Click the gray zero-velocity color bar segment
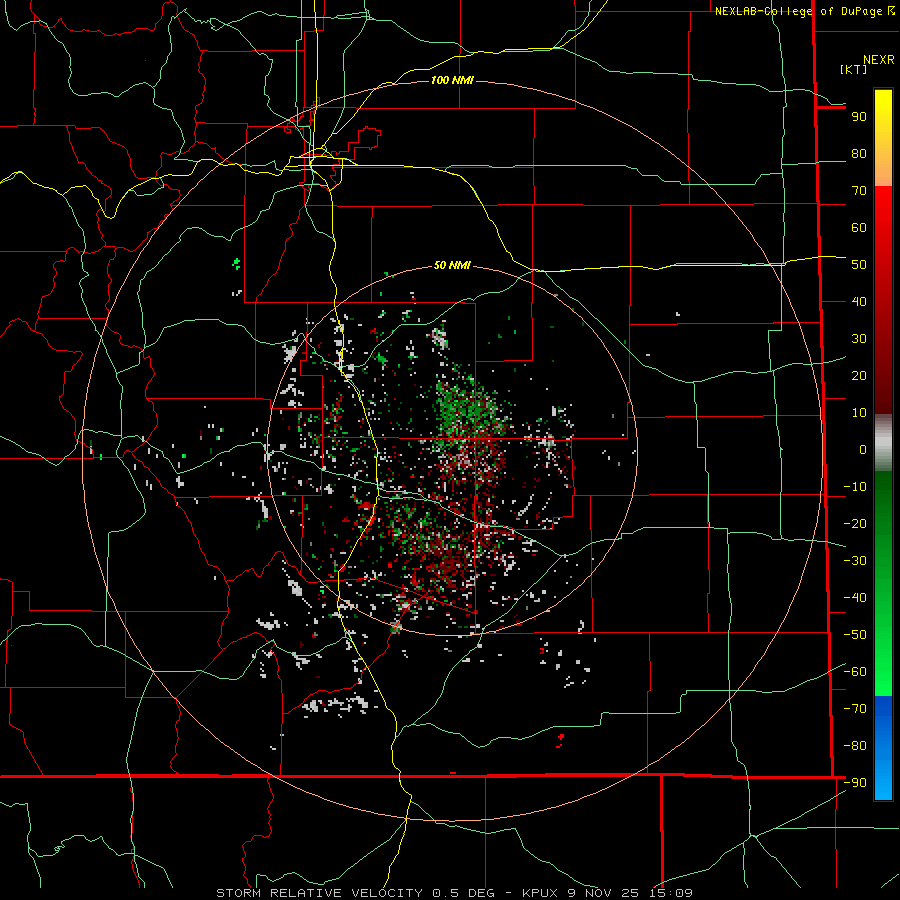Image resolution: width=900 pixels, height=900 pixels. (x=883, y=443)
